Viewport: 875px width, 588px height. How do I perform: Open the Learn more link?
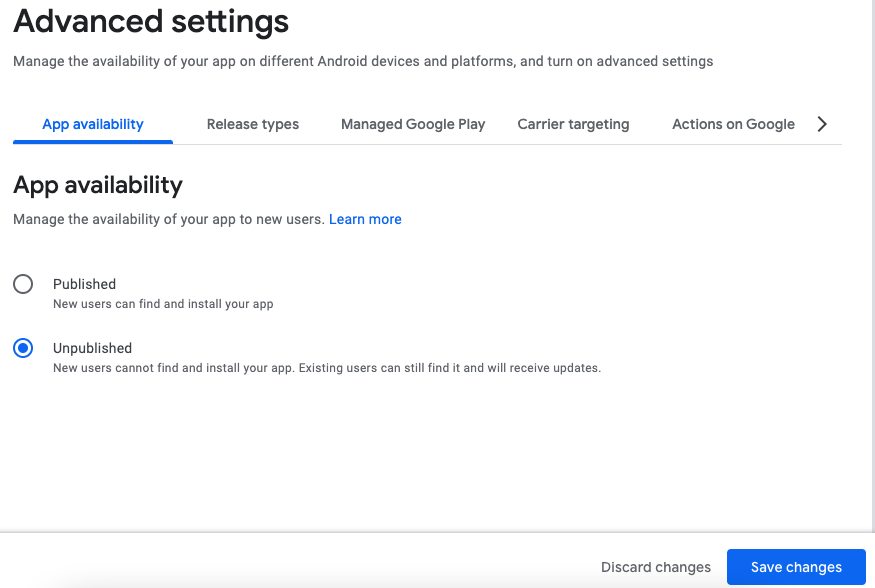tap(365, 219)
